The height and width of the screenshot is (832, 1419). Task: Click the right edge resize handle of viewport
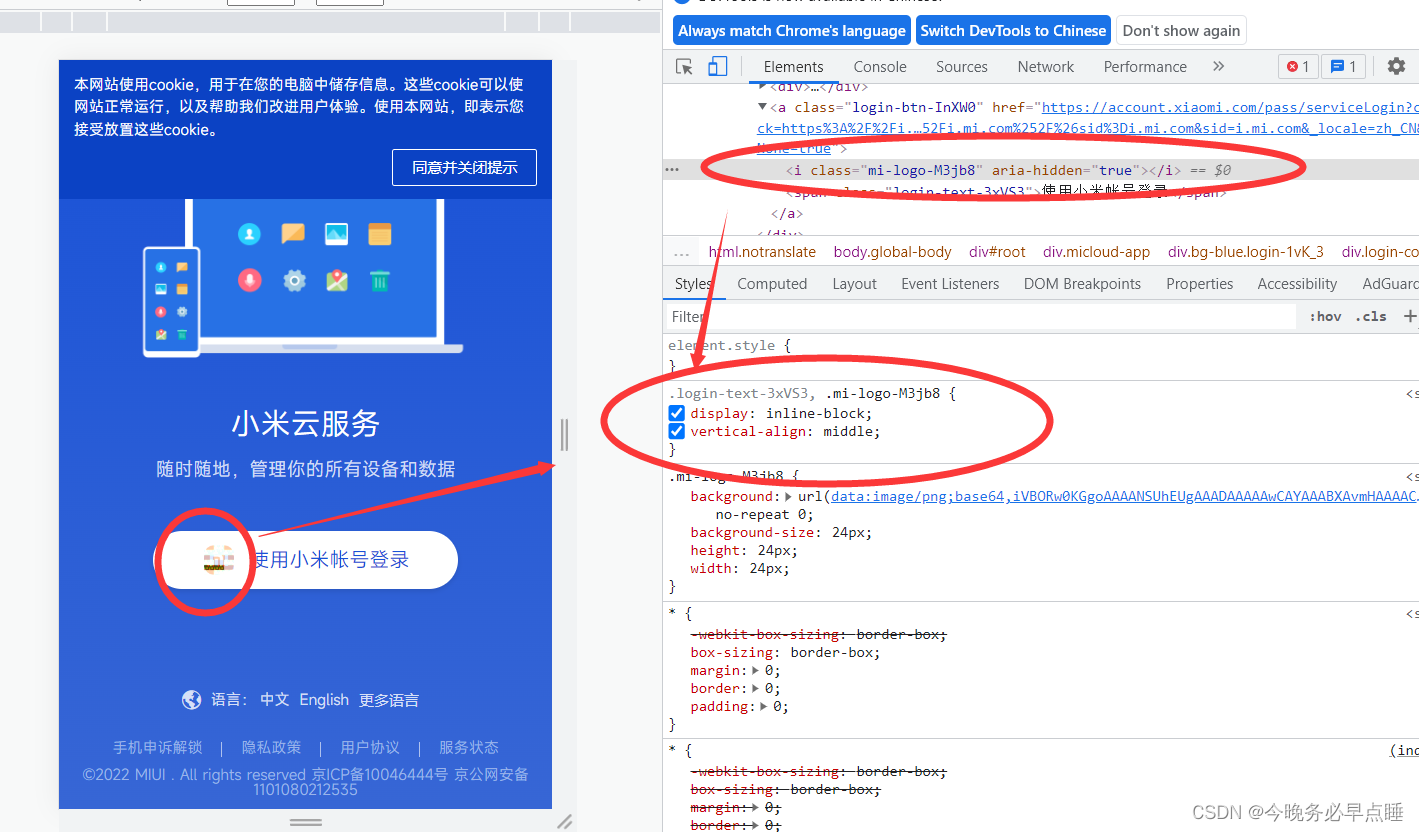click(x=564, y=434)
